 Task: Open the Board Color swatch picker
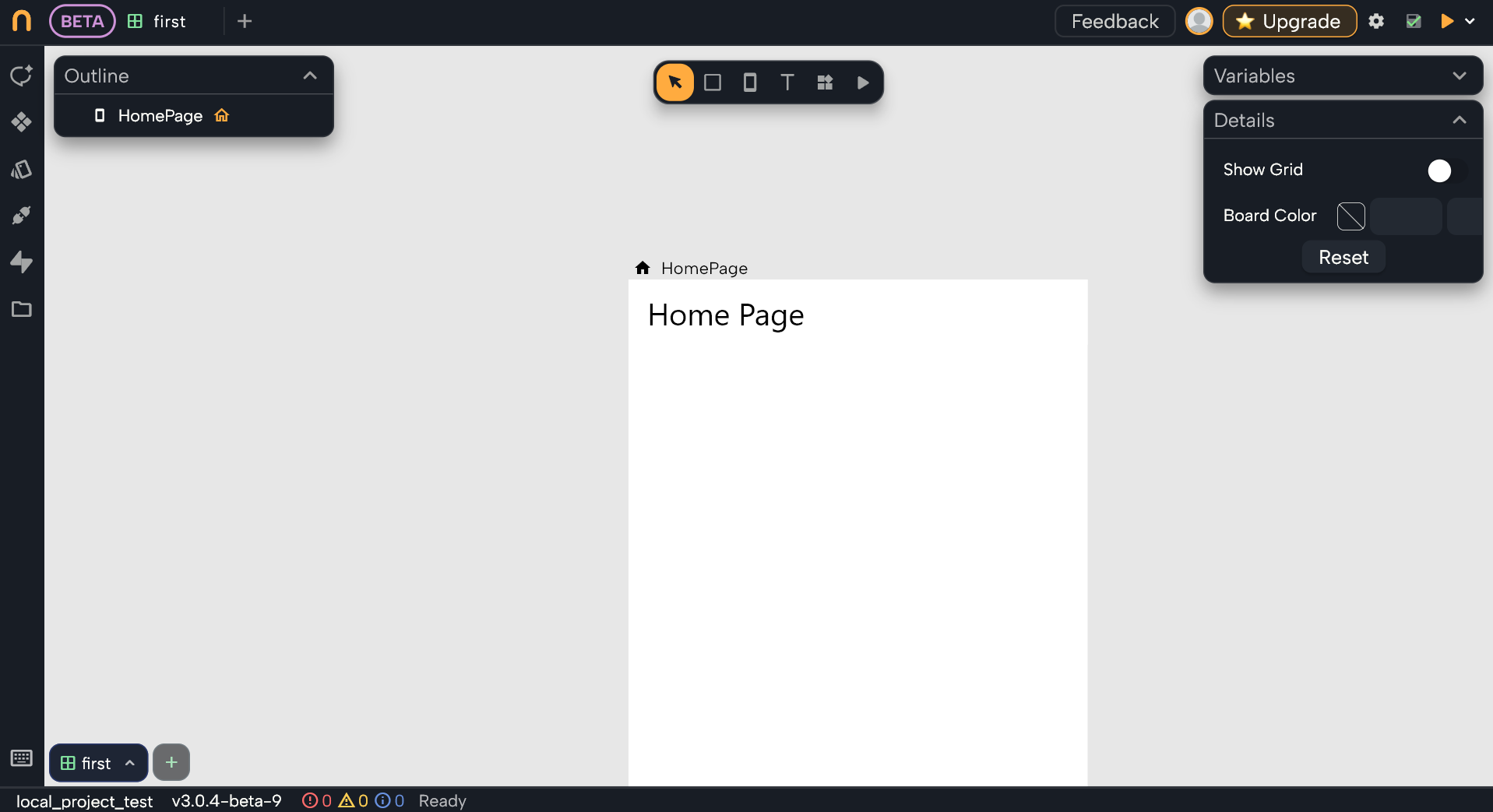pyautogui.click(x=1350, y=216)
